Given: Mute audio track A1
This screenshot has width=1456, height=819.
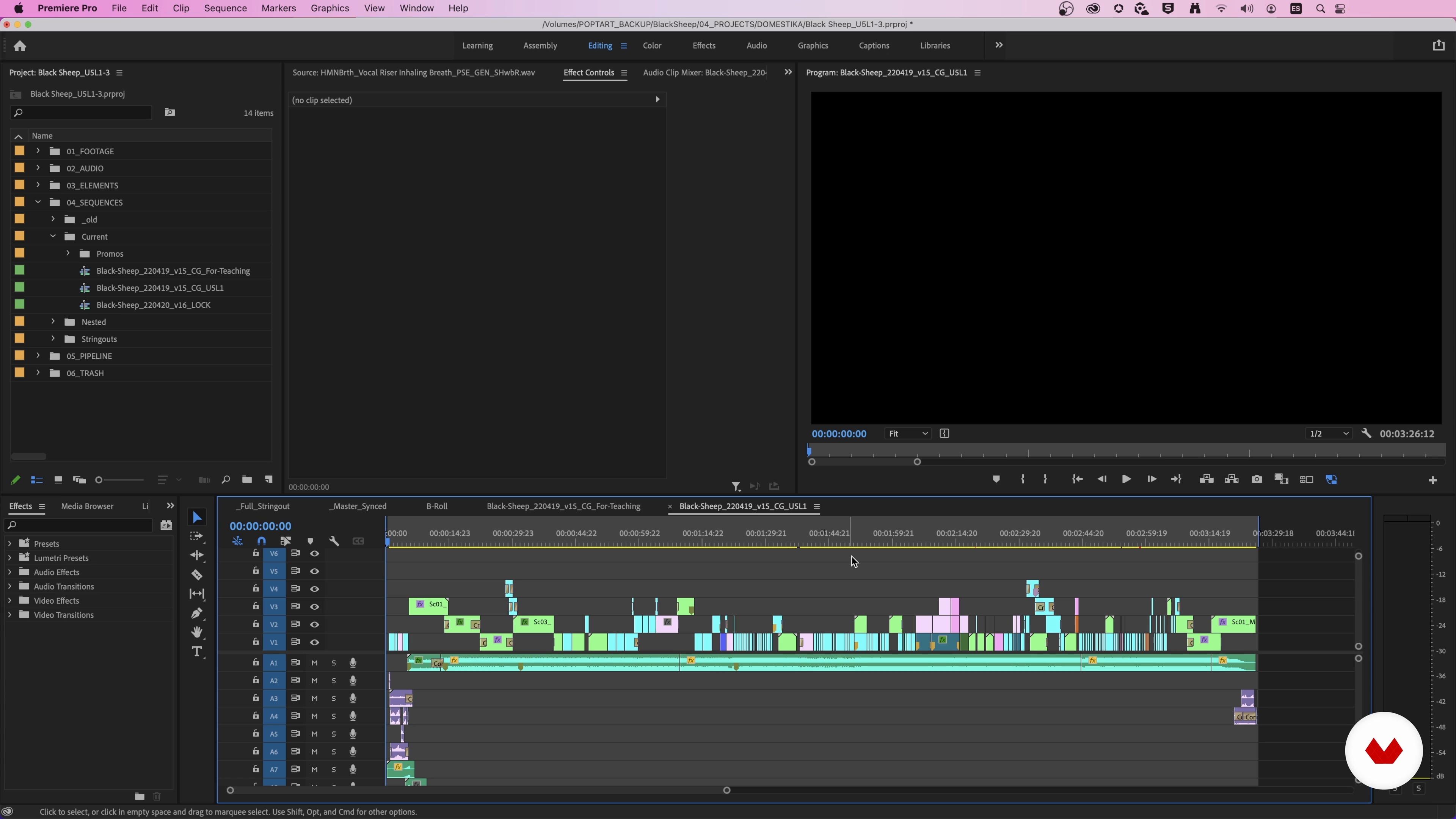Looking at the screenshot, I should (315, 663).
